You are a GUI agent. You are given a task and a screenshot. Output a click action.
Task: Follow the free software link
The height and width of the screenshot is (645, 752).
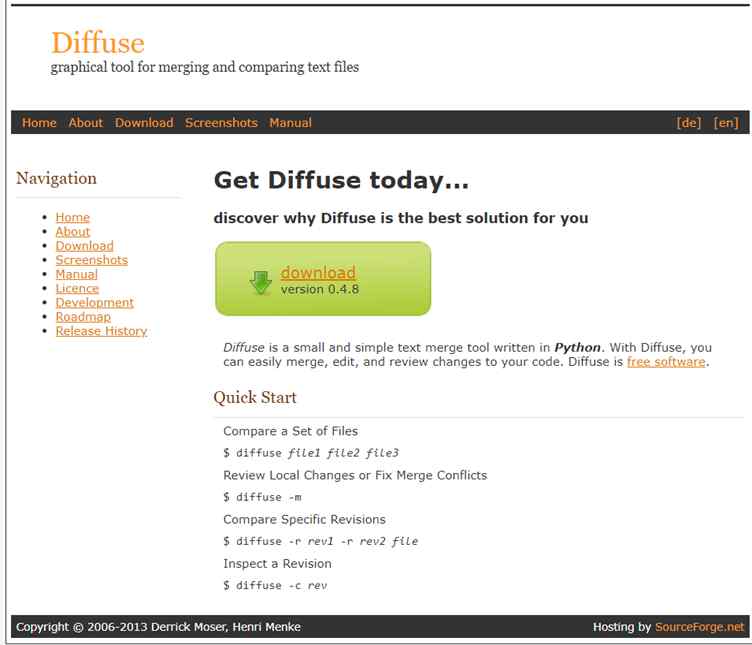pos(666,362)
